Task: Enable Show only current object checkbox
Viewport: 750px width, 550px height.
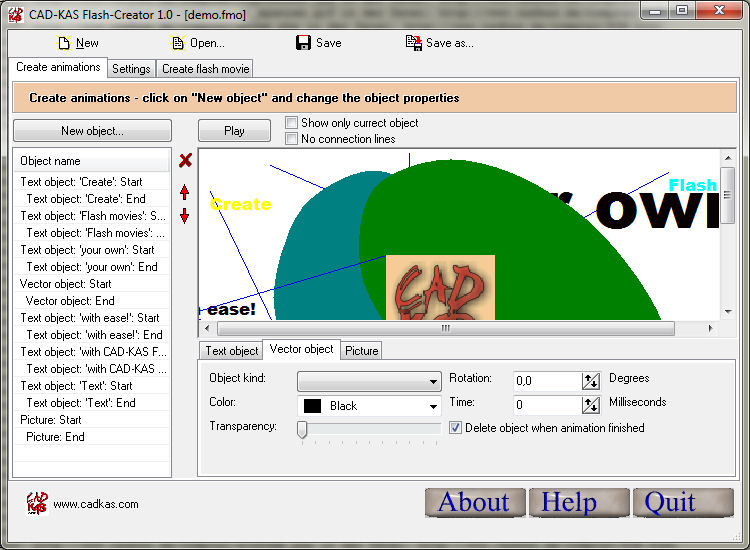Action: coord(292,123)
